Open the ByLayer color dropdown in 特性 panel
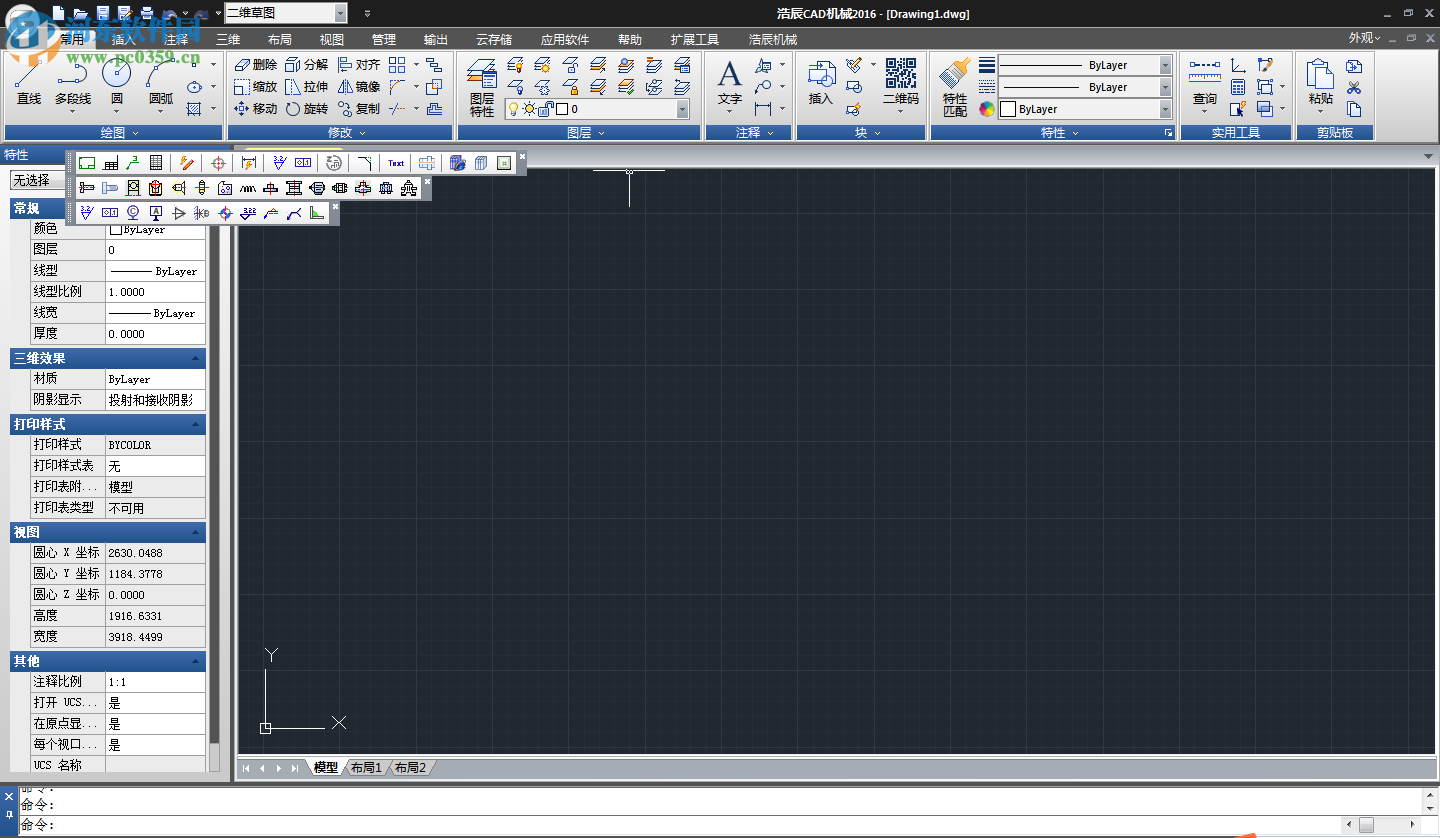1440x838 pixels. click(x=1165, y=109)
